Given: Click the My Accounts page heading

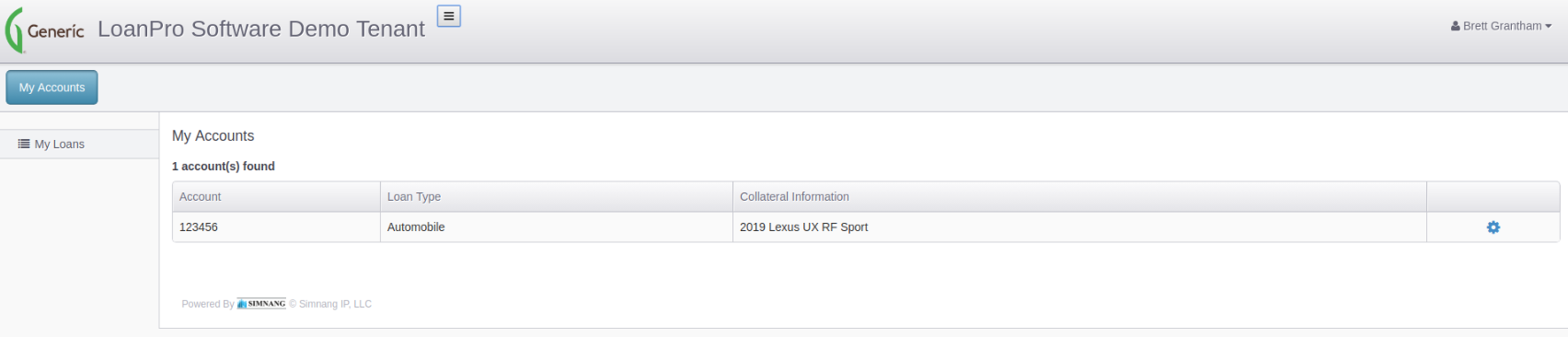Looking at the screenshot, I should [213, 135].
